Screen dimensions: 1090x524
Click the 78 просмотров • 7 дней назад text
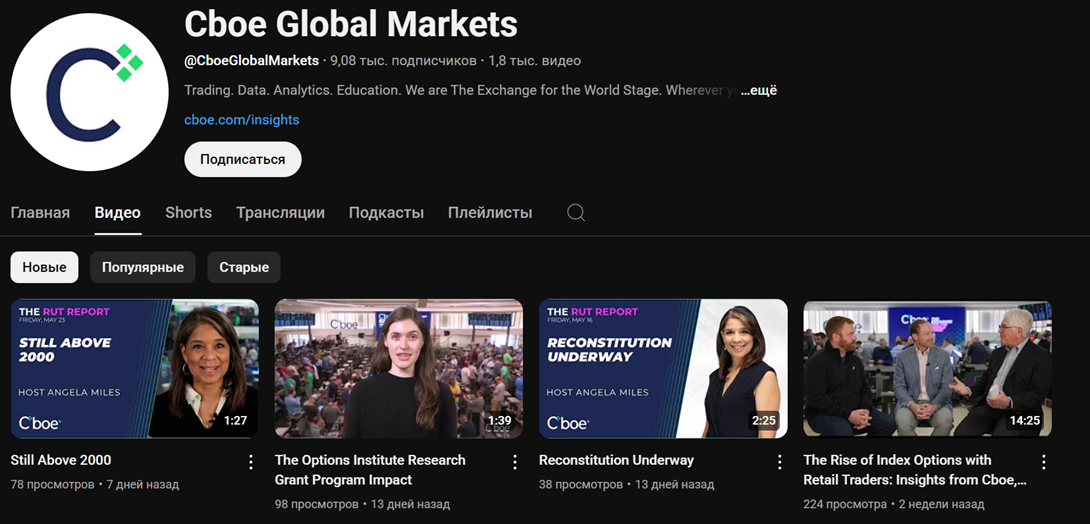point(95,484)
